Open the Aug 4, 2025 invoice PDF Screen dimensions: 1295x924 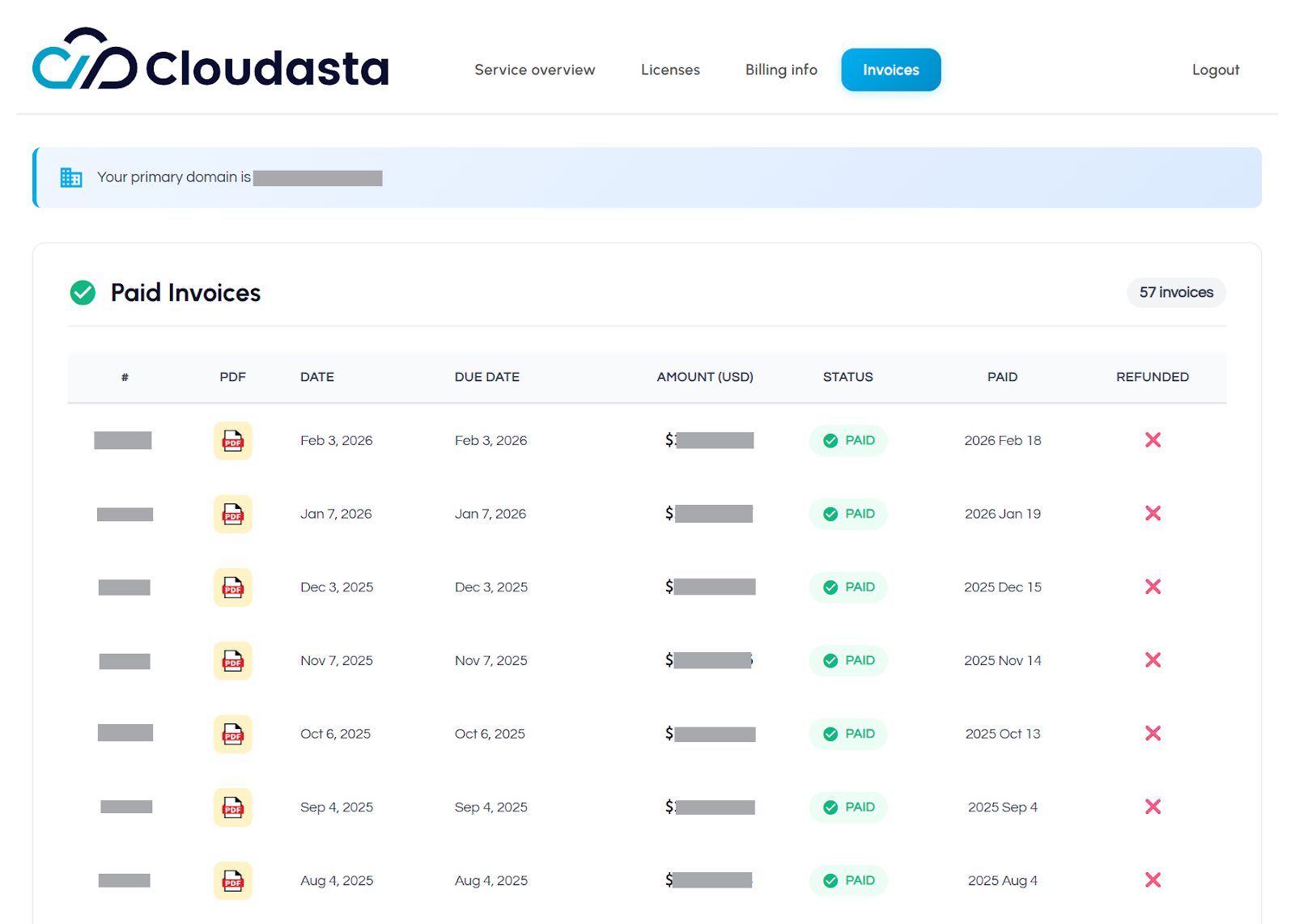point(232,880)
